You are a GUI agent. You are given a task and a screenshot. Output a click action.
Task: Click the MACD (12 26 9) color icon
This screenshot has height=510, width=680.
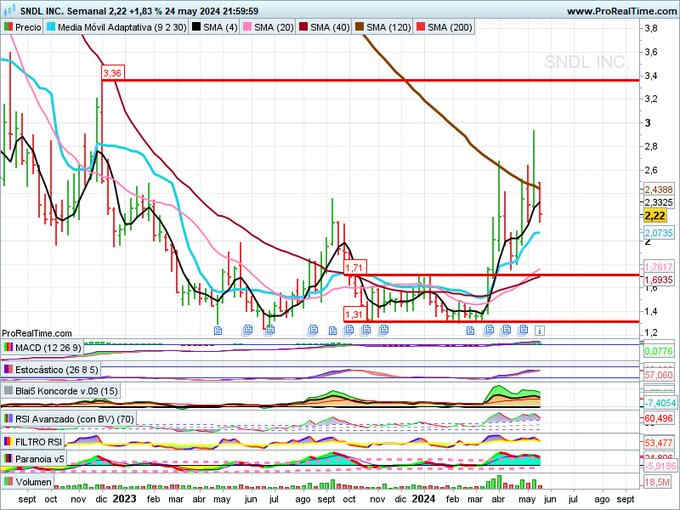click(x=8, y=348)
